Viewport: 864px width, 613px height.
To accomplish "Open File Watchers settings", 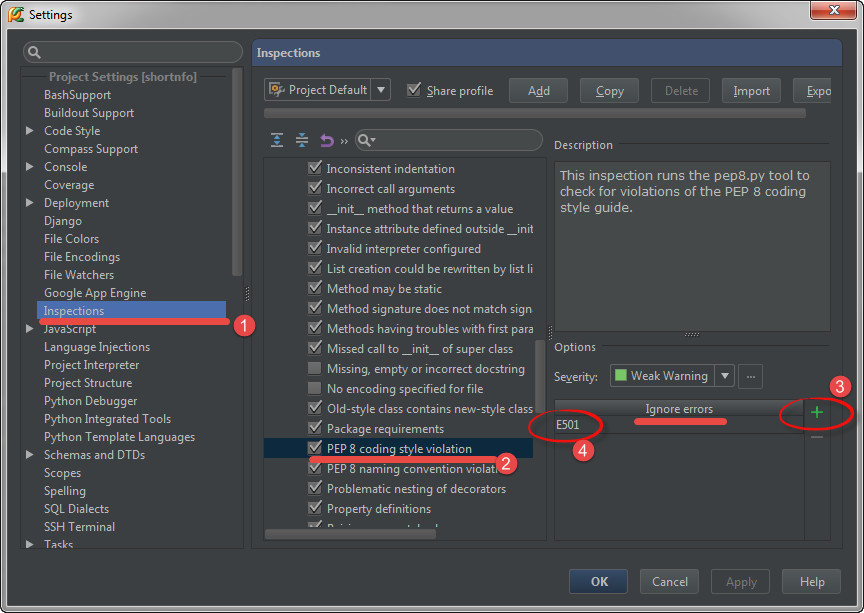I will click(x=79, y=275).
